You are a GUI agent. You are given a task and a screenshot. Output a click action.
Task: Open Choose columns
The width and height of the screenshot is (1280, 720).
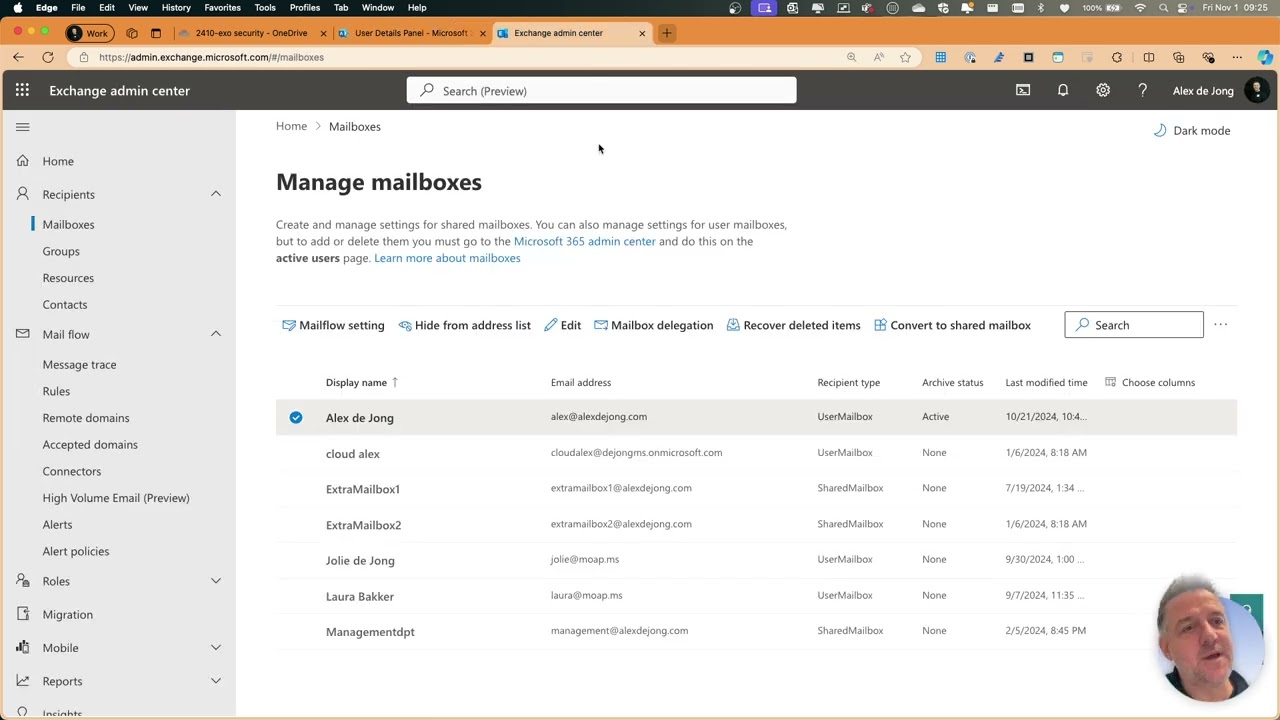(x=1150, y=382)
